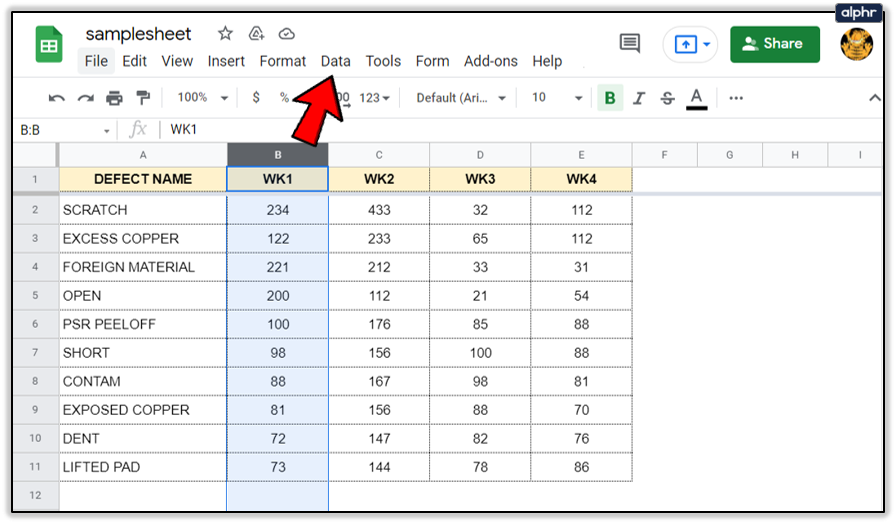Click the redo arrow icon
Viewport: 896px width, 524px height.
85,98
